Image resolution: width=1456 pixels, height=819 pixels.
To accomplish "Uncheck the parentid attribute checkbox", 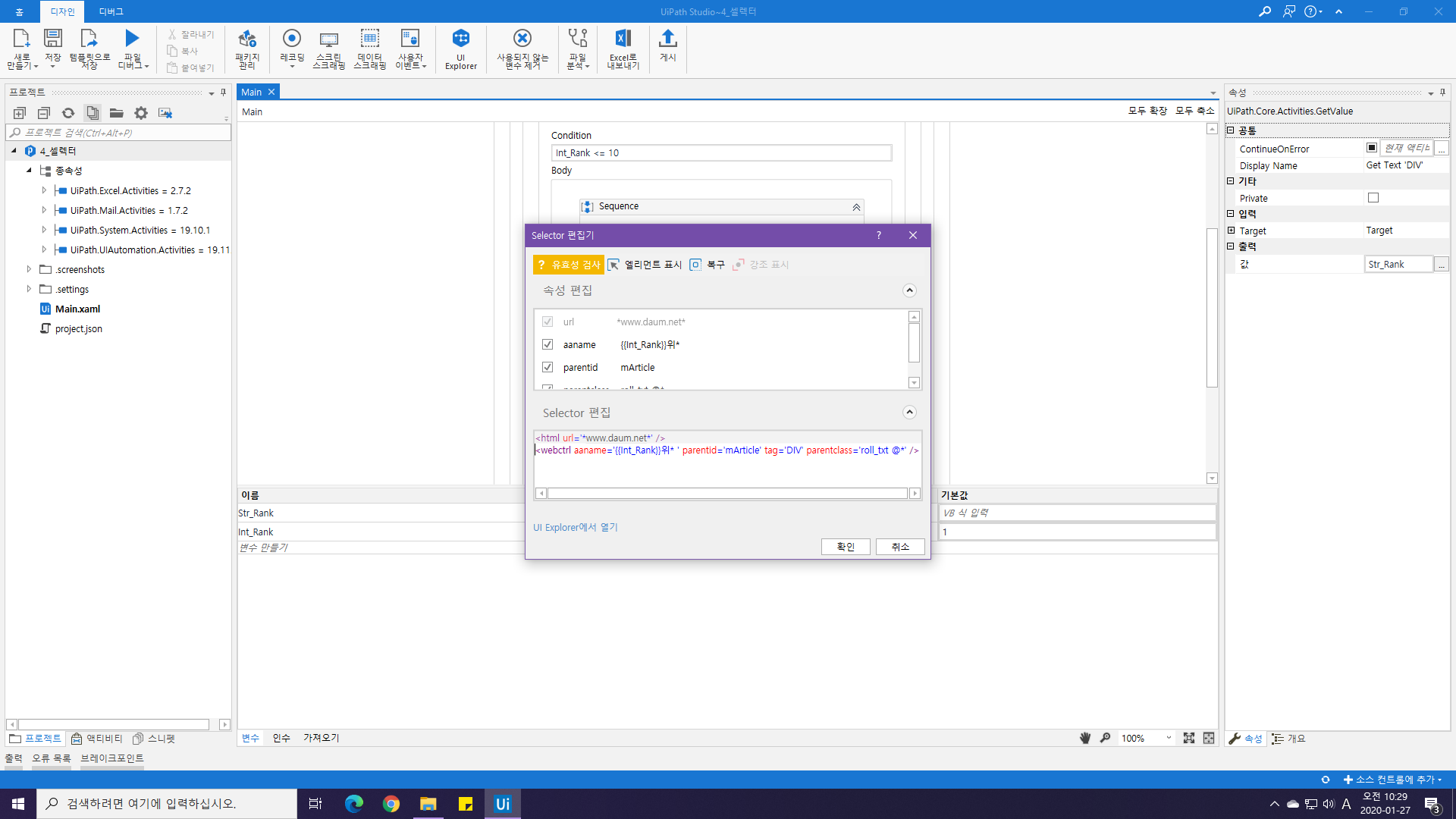I will [548, 367].
